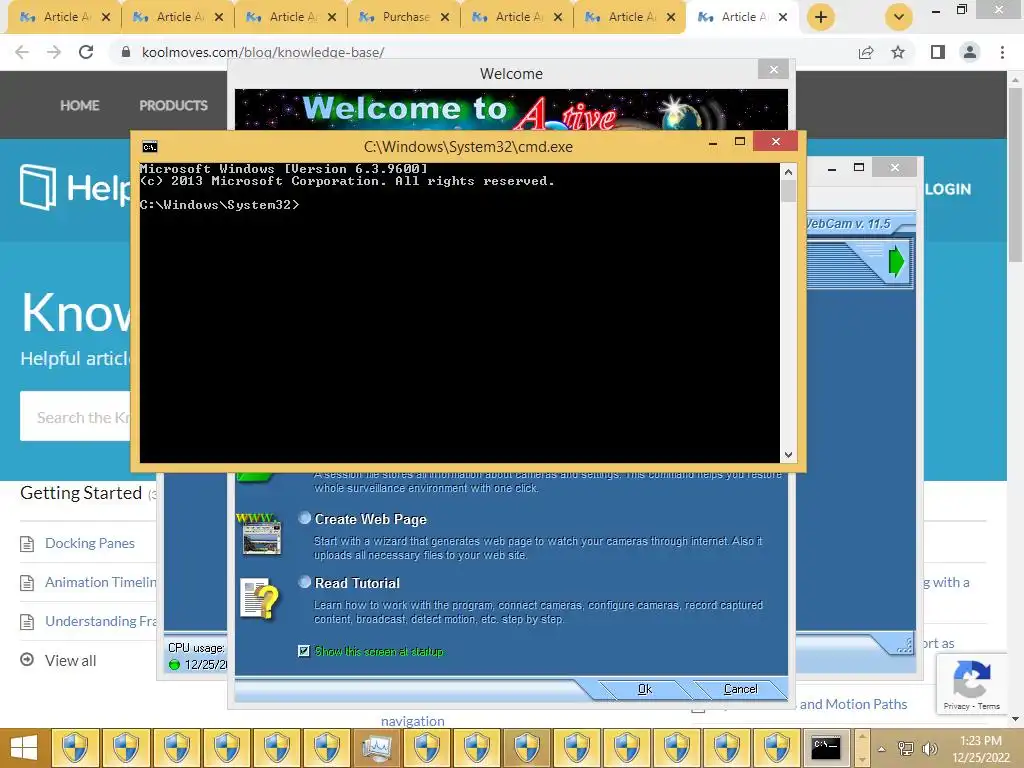Screen dimensions: 1024x768
Task: Go forward in the browser
Action: 54,52
